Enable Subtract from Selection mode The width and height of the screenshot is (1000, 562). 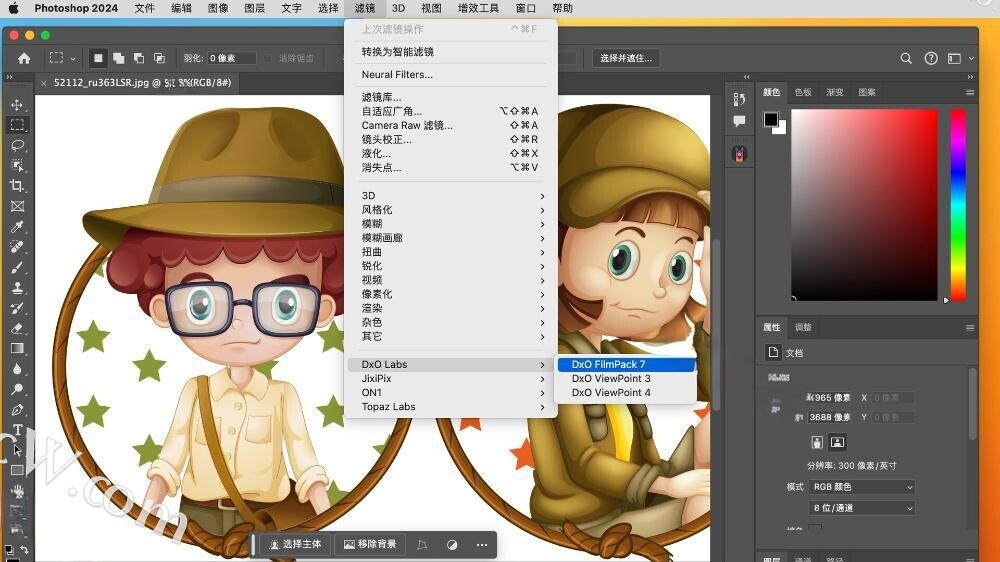pos(139,58)
